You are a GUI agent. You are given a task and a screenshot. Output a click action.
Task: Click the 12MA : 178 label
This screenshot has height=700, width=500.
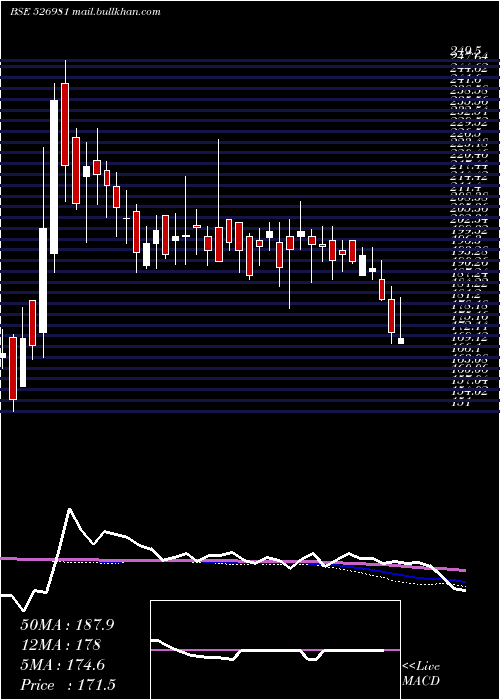point(60,645)
